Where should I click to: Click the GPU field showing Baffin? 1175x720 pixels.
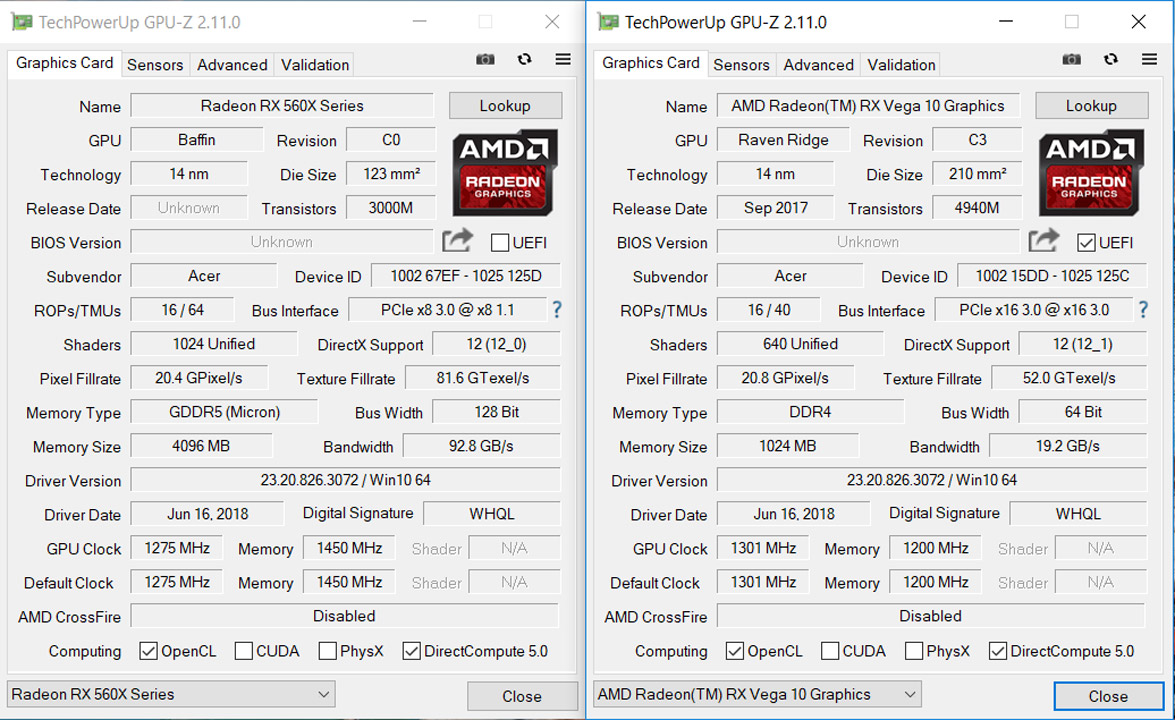click(197, 140)
